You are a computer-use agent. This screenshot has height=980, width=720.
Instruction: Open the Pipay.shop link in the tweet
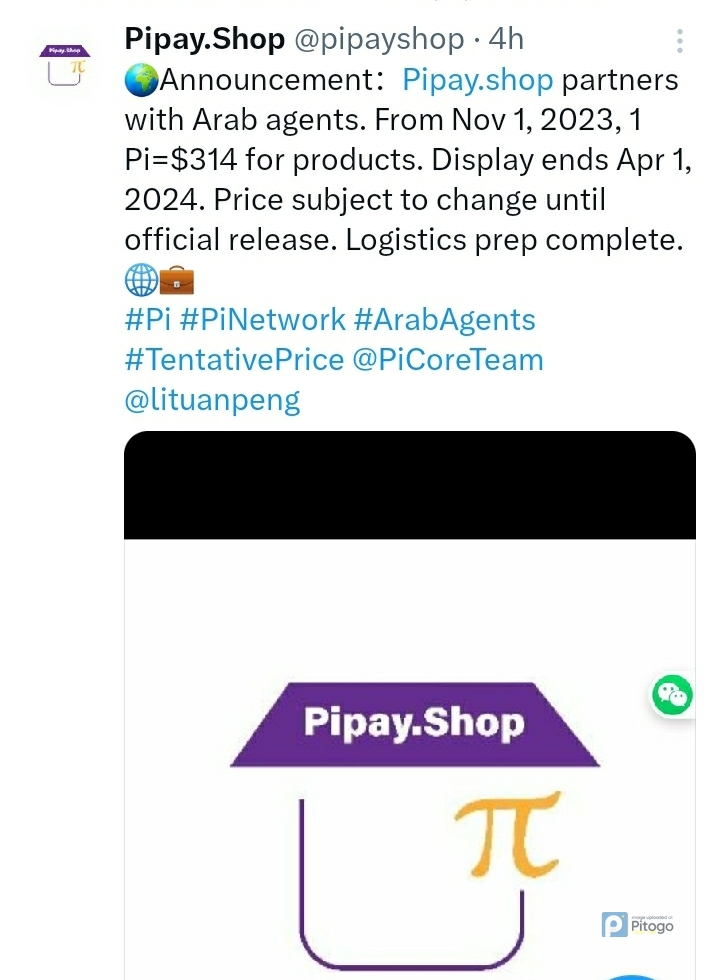pyautogui.click(x=477, y=79)
